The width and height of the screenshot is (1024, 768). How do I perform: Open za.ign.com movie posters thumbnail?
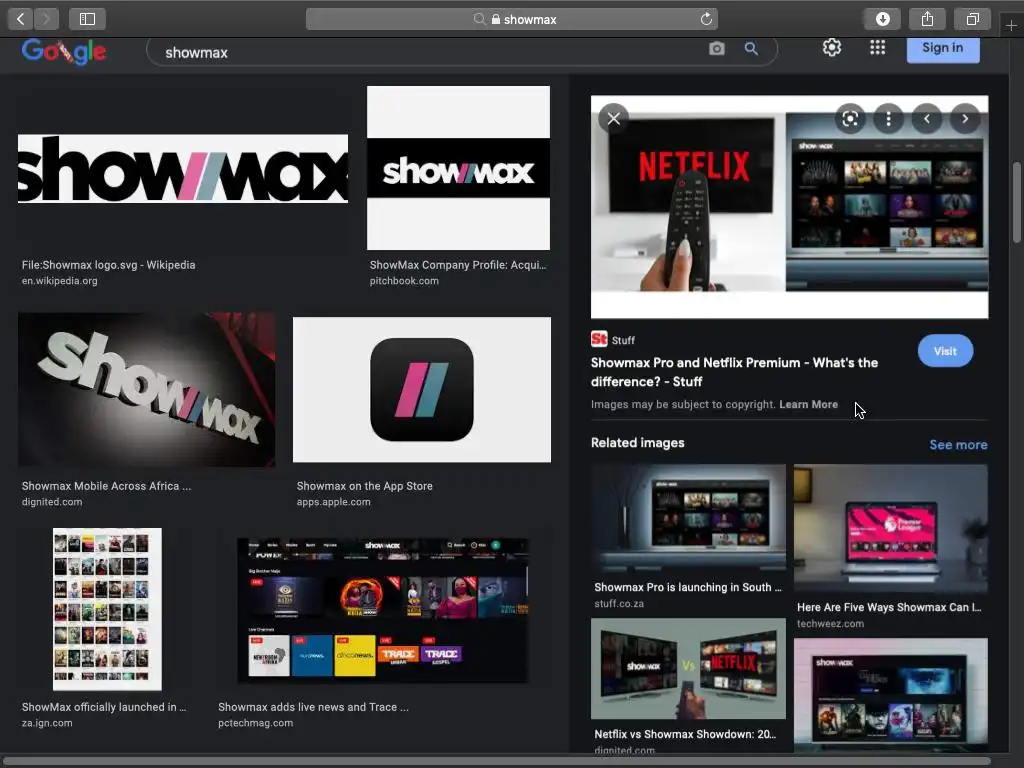107,609
